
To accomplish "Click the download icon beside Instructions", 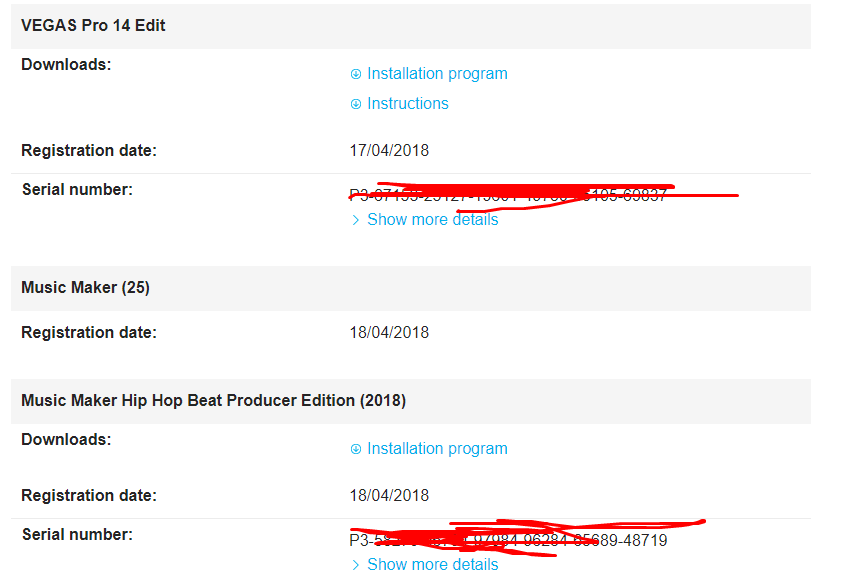I will tap(355, 104).
